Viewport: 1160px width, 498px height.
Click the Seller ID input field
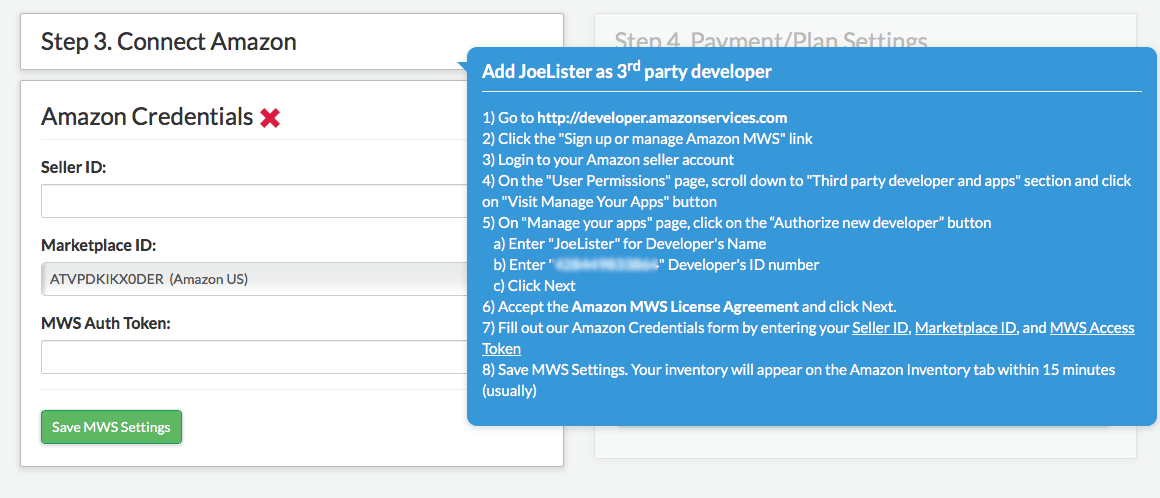pos(254,201)
